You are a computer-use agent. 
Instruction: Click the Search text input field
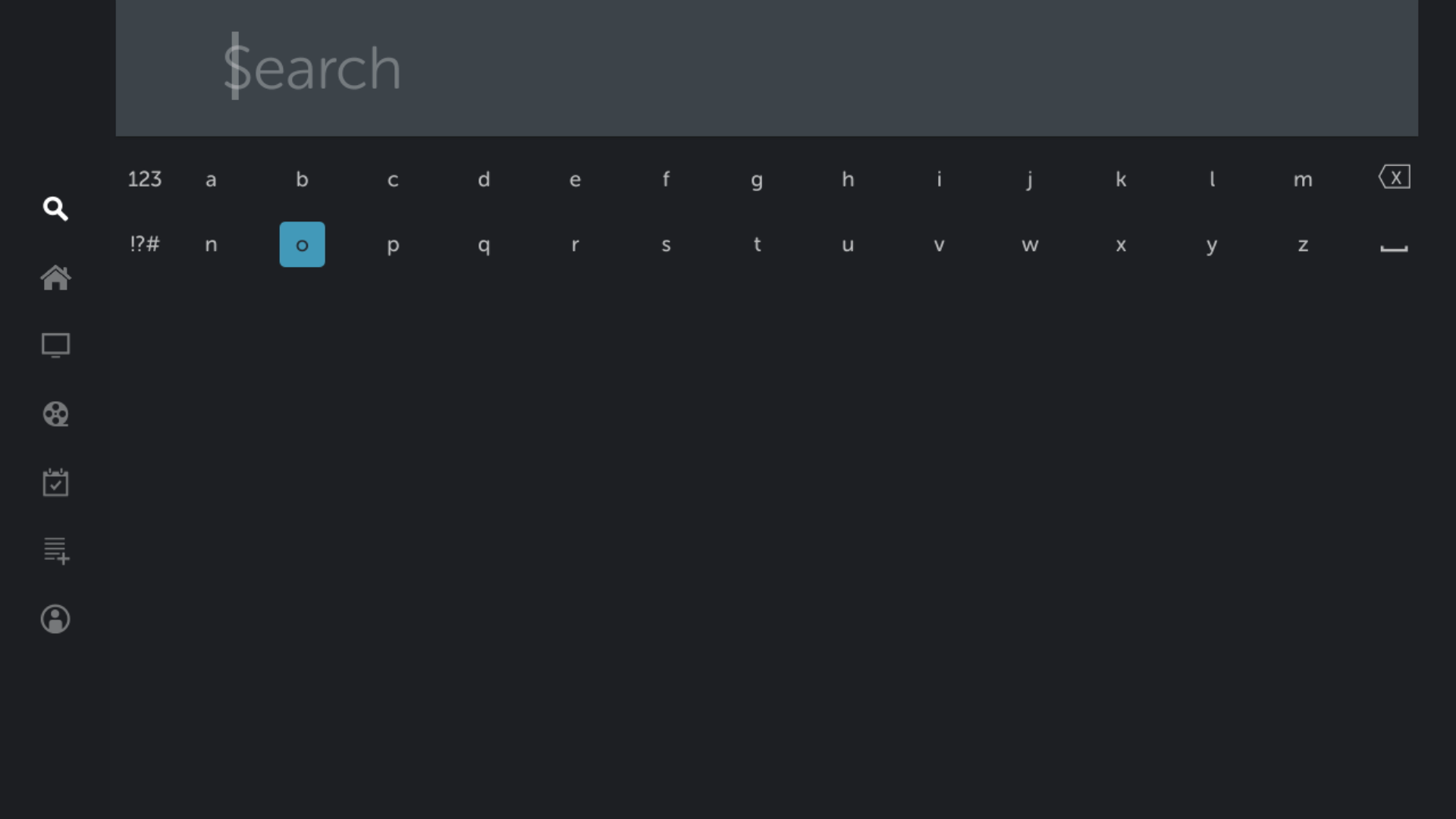pyautogui.click(x=766, y=68)
